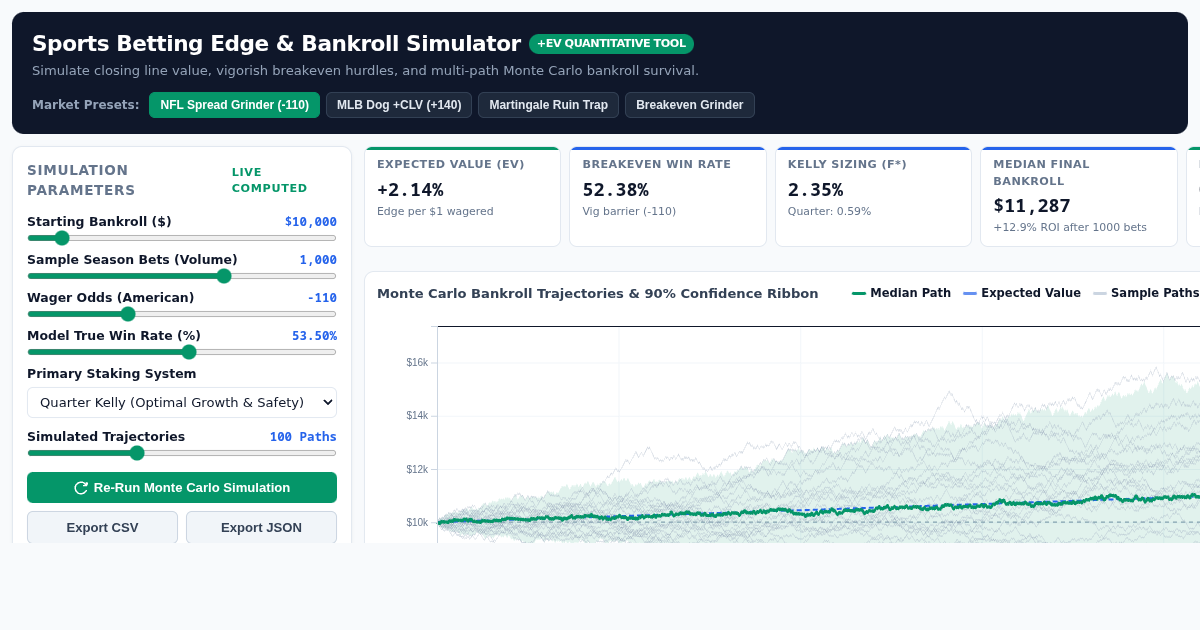Click the Kelly Sizing (F*) card

[873, 197]
